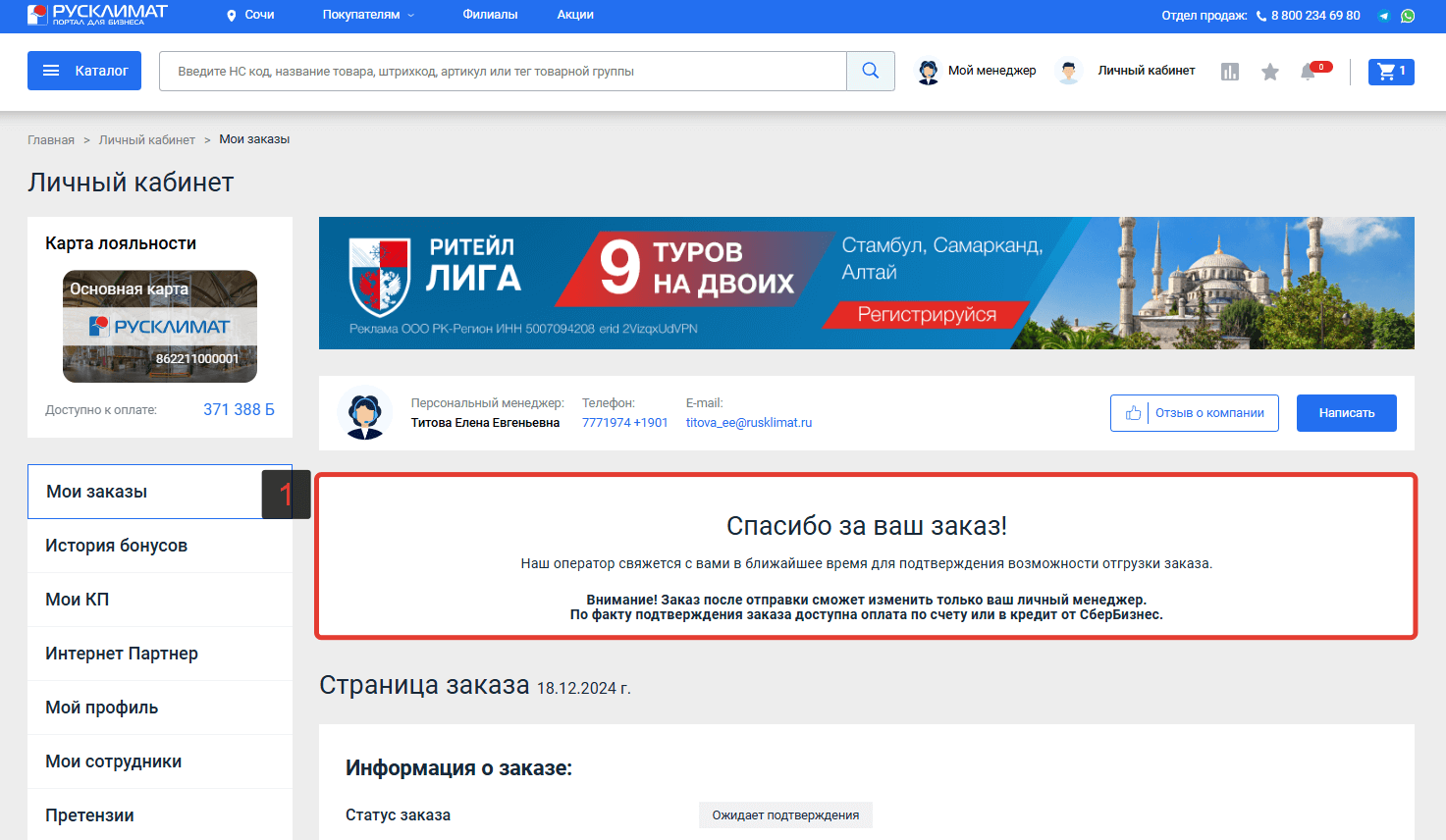Click the email titova_ee@rusklimat.ru
The image size is (1446, 840).
click(749, 423)
